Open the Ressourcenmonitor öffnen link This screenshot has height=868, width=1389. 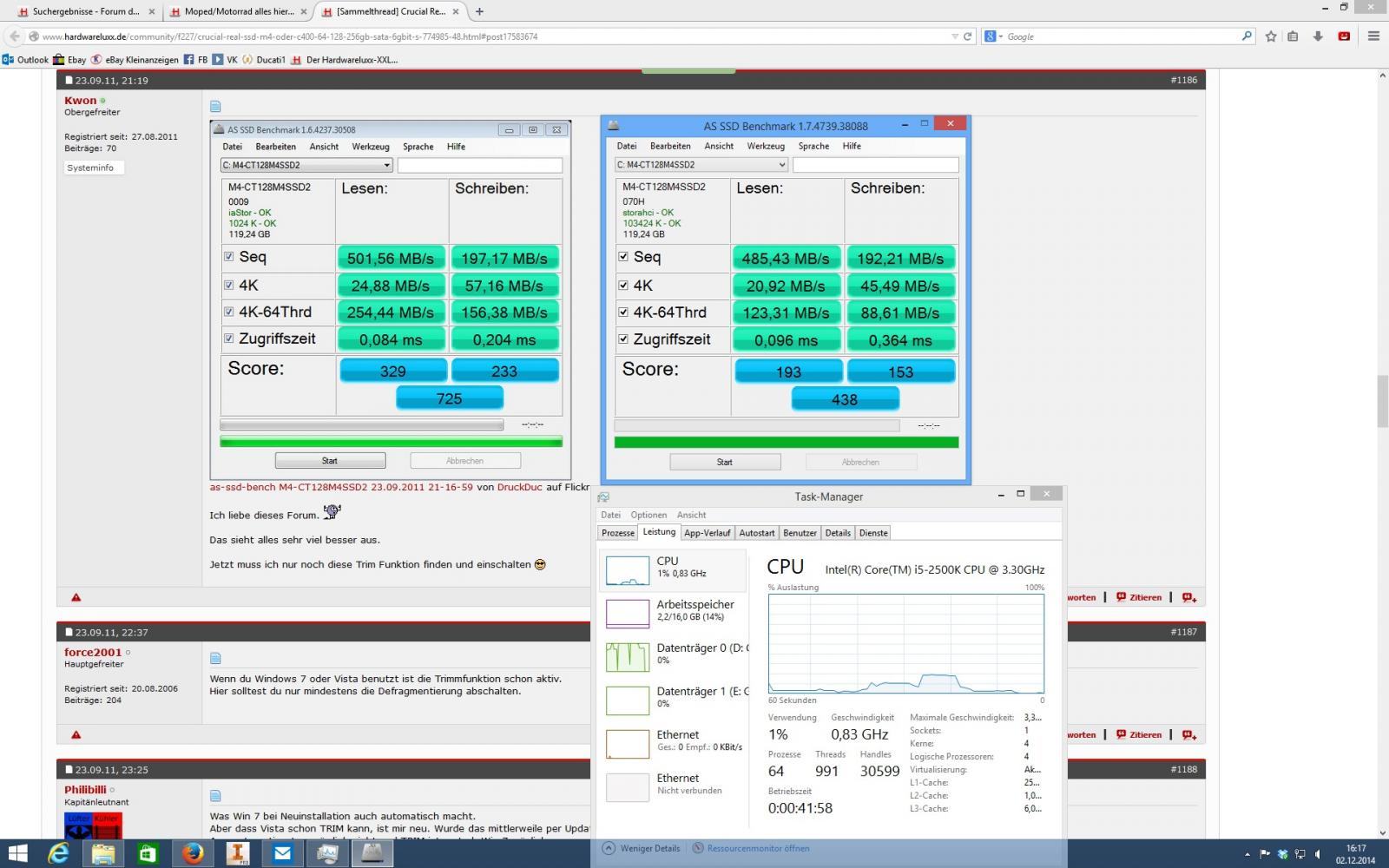pyautogui.click(x=751, y=848)
